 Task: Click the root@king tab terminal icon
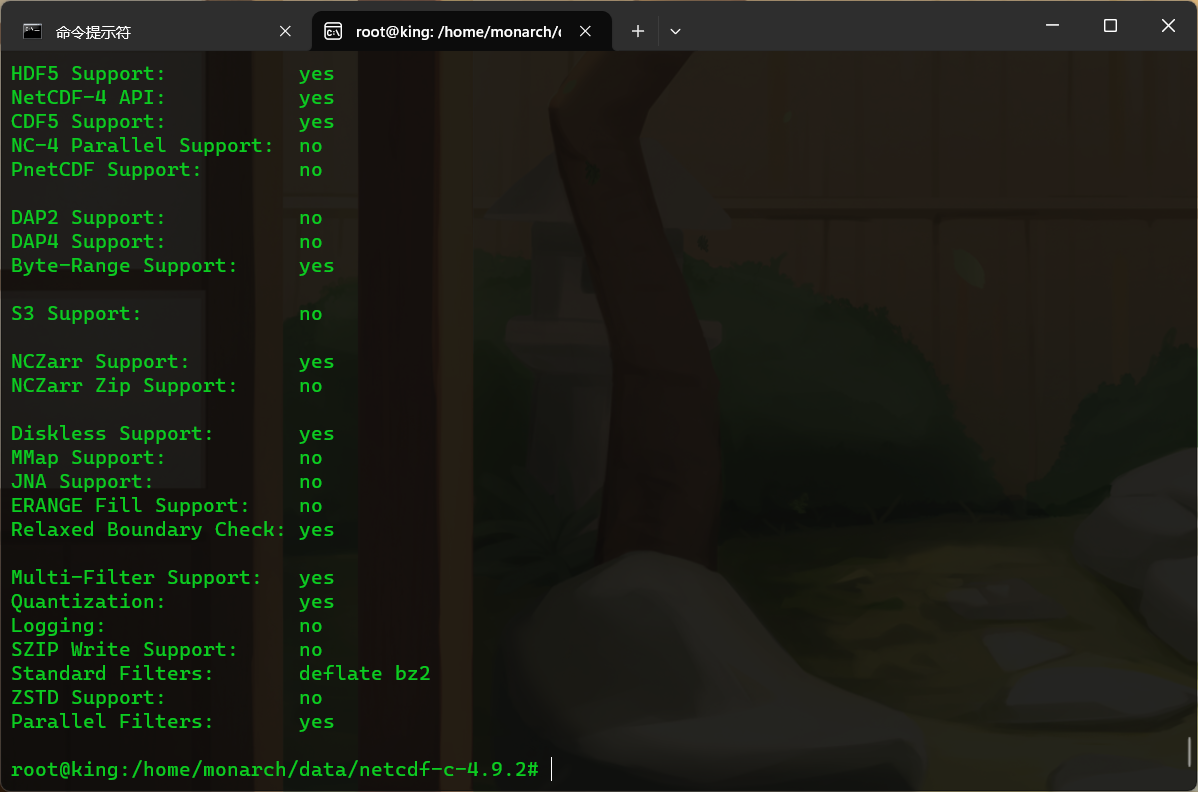333,31
